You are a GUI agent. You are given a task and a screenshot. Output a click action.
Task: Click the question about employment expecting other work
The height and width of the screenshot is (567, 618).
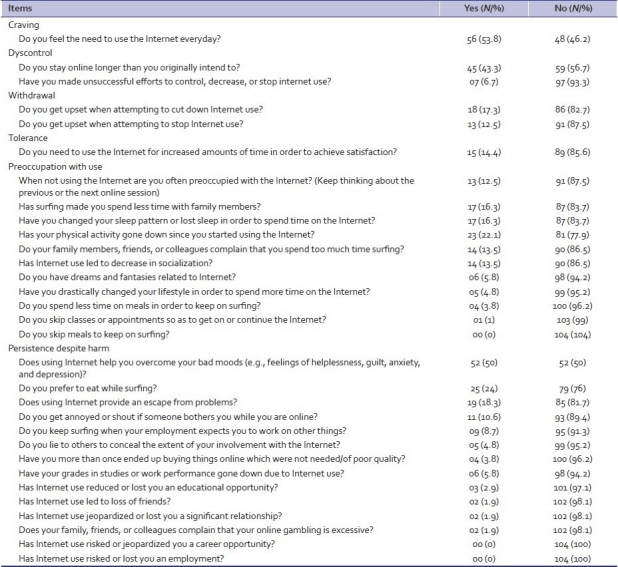point(182,431)
